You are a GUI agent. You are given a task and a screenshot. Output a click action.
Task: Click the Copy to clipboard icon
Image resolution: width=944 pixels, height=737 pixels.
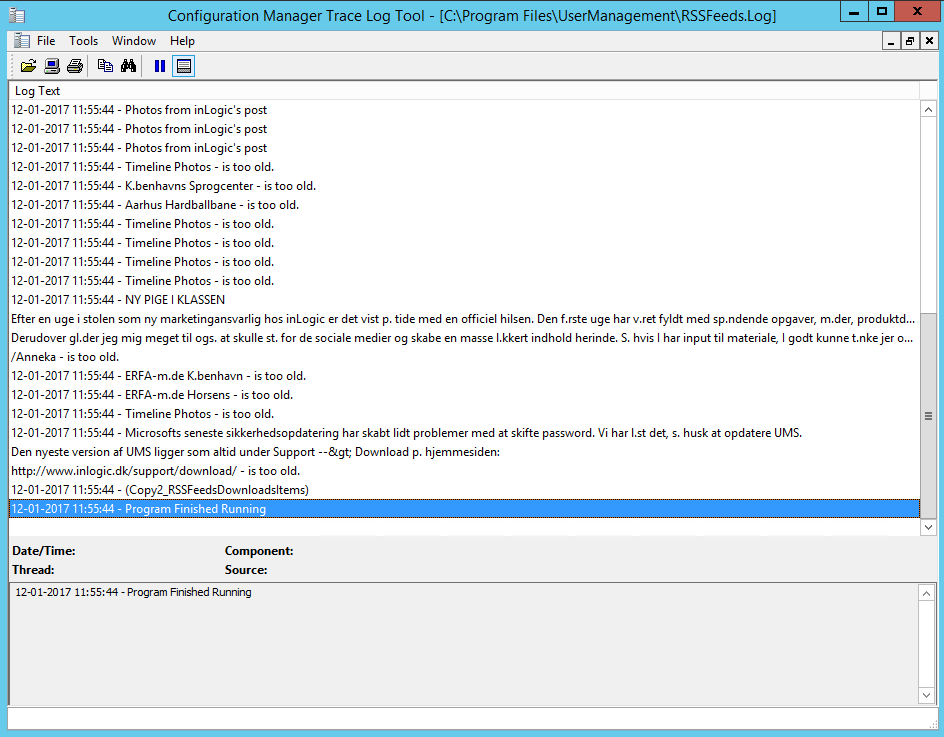pyautogui.click(x=105, y=66)
